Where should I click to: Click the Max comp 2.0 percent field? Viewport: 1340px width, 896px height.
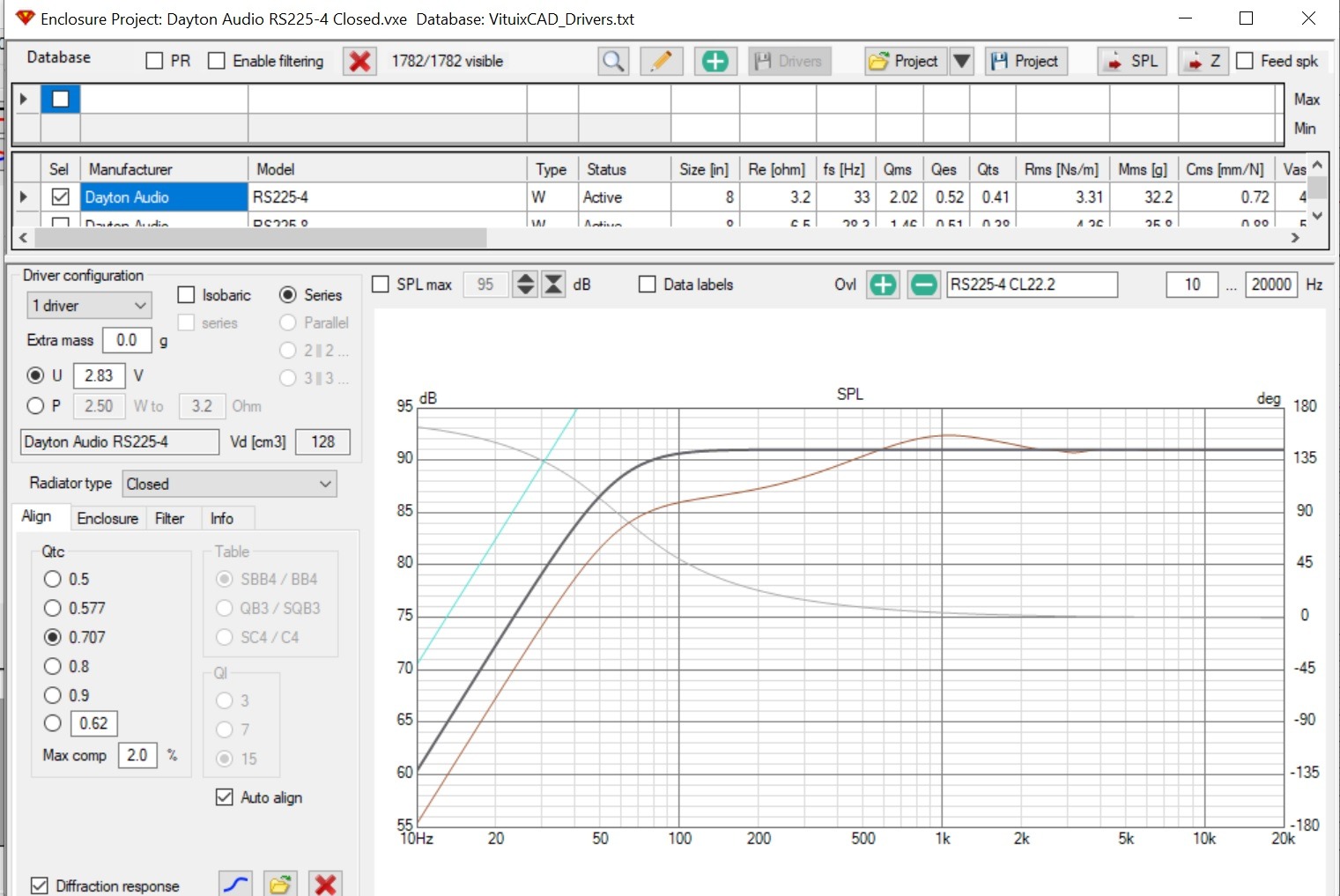[137, 755]
